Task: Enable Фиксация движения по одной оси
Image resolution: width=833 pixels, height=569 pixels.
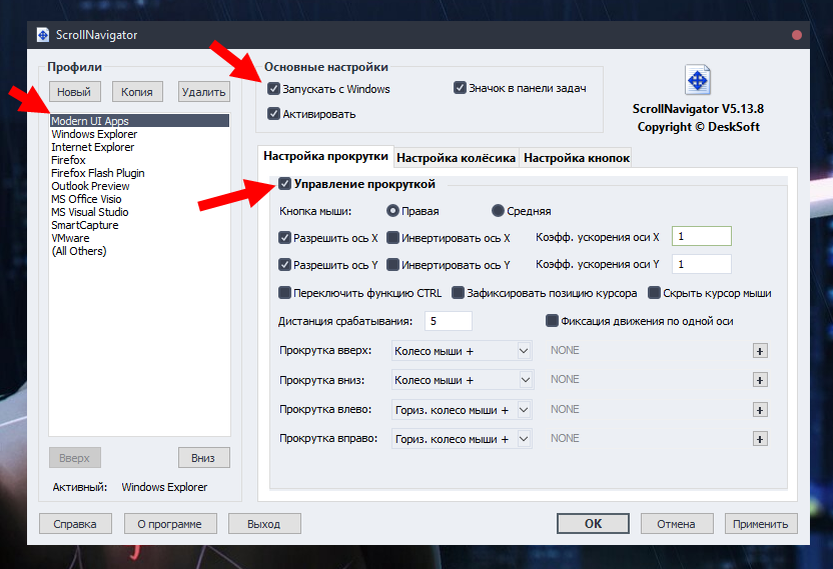Action: [552, 321]
